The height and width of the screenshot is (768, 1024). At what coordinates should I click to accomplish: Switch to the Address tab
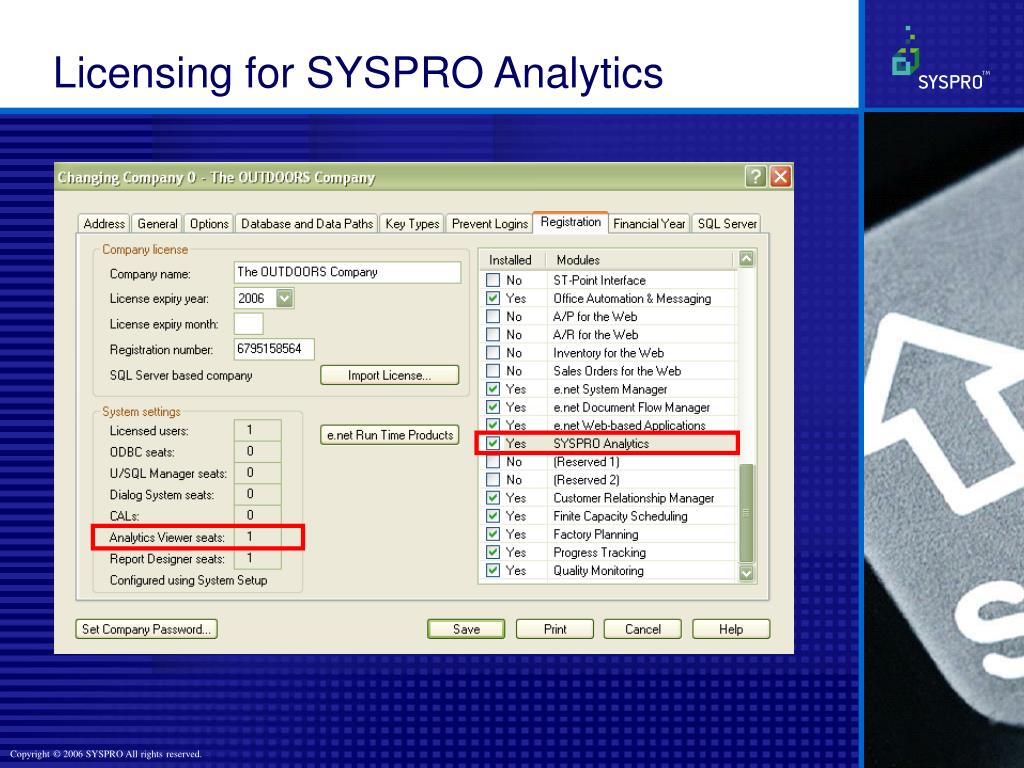click(x=104, y=223)
